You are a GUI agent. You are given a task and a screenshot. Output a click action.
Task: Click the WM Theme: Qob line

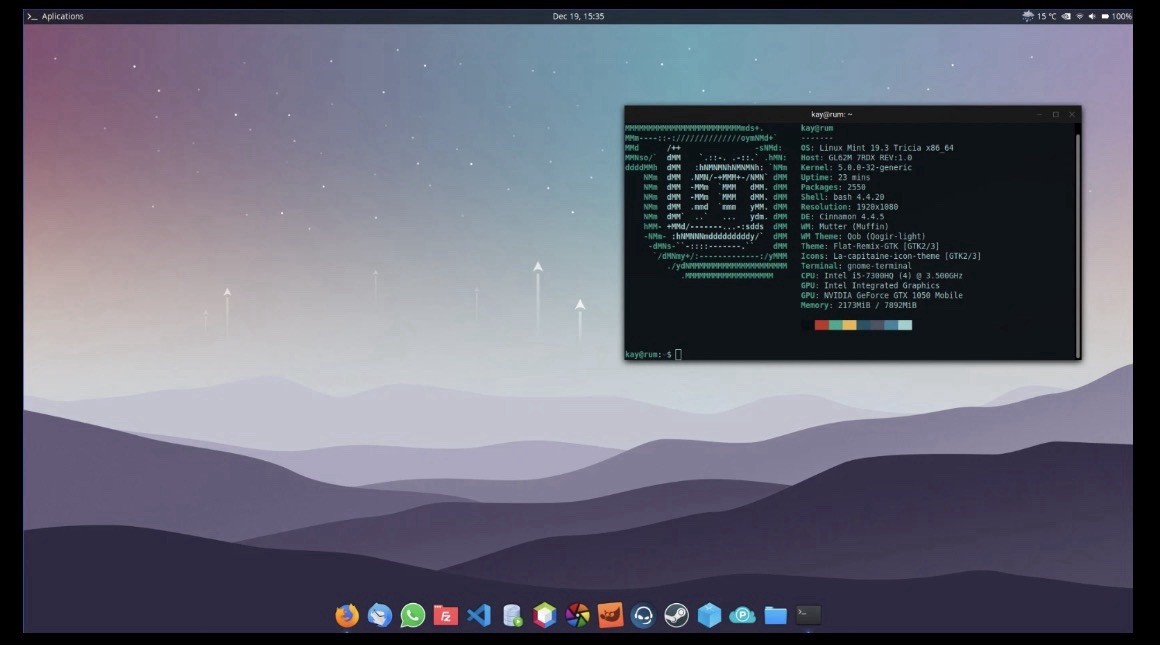coord(863,236)
